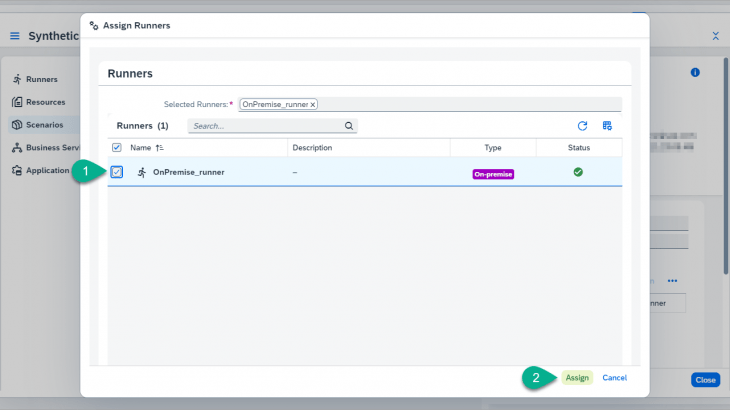This screenshot has width=730, height=410.
Task: Click the Close button
Action: pos(705,380)
